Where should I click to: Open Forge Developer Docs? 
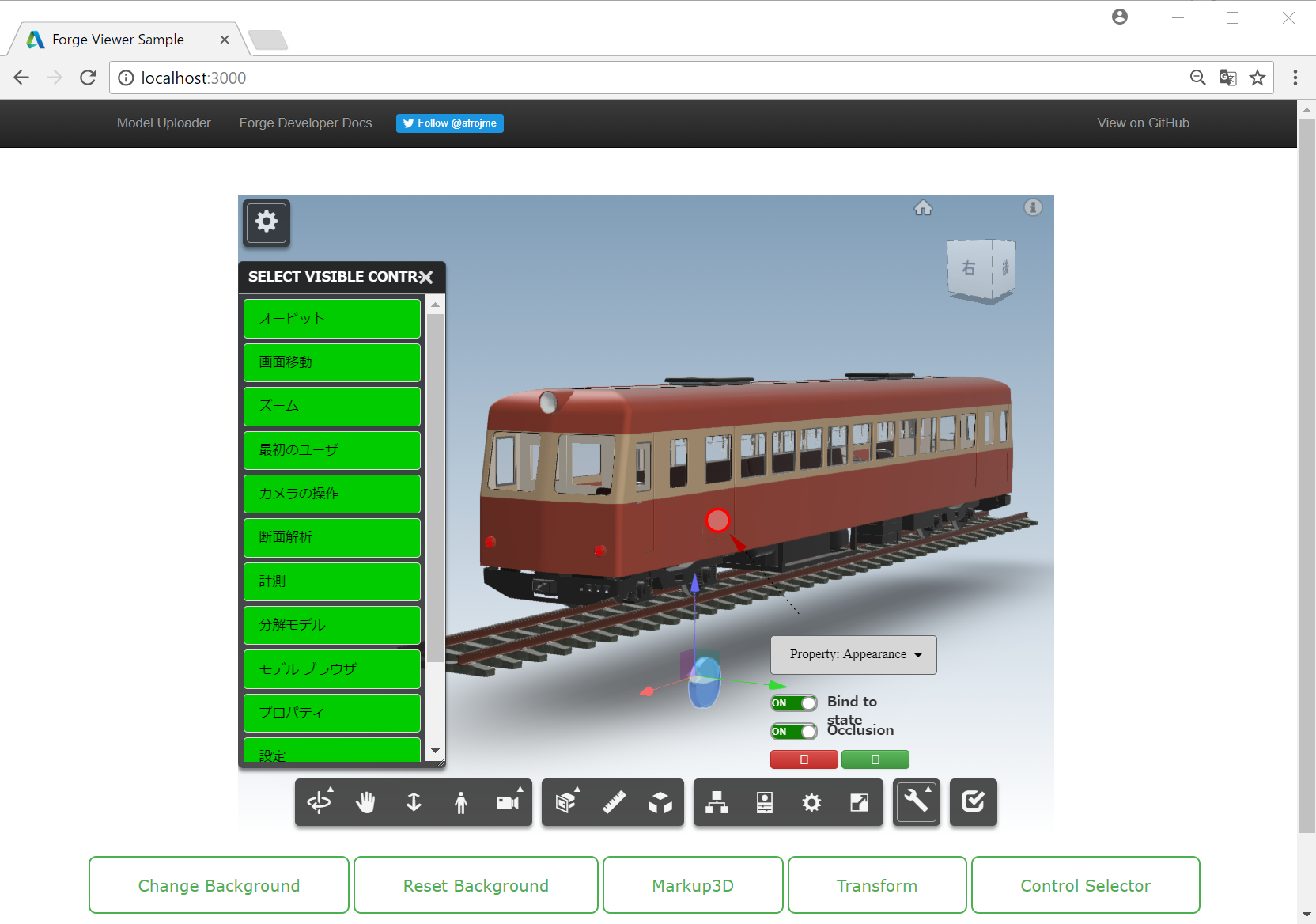(x=305, y=123)
